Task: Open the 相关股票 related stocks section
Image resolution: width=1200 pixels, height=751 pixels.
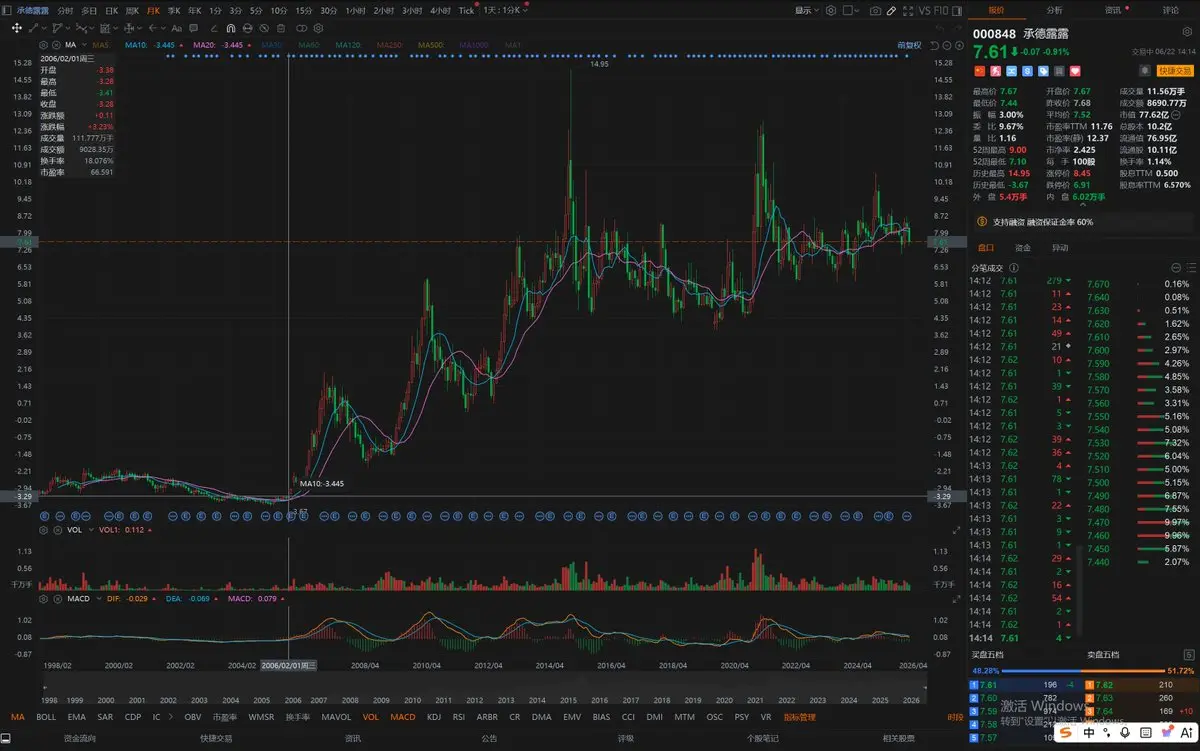Action: coord(899,738)
